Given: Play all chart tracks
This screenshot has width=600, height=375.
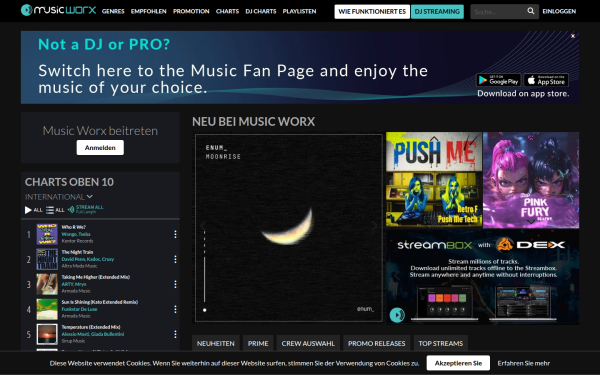Looking at the screenshot, I should point(33,210).
